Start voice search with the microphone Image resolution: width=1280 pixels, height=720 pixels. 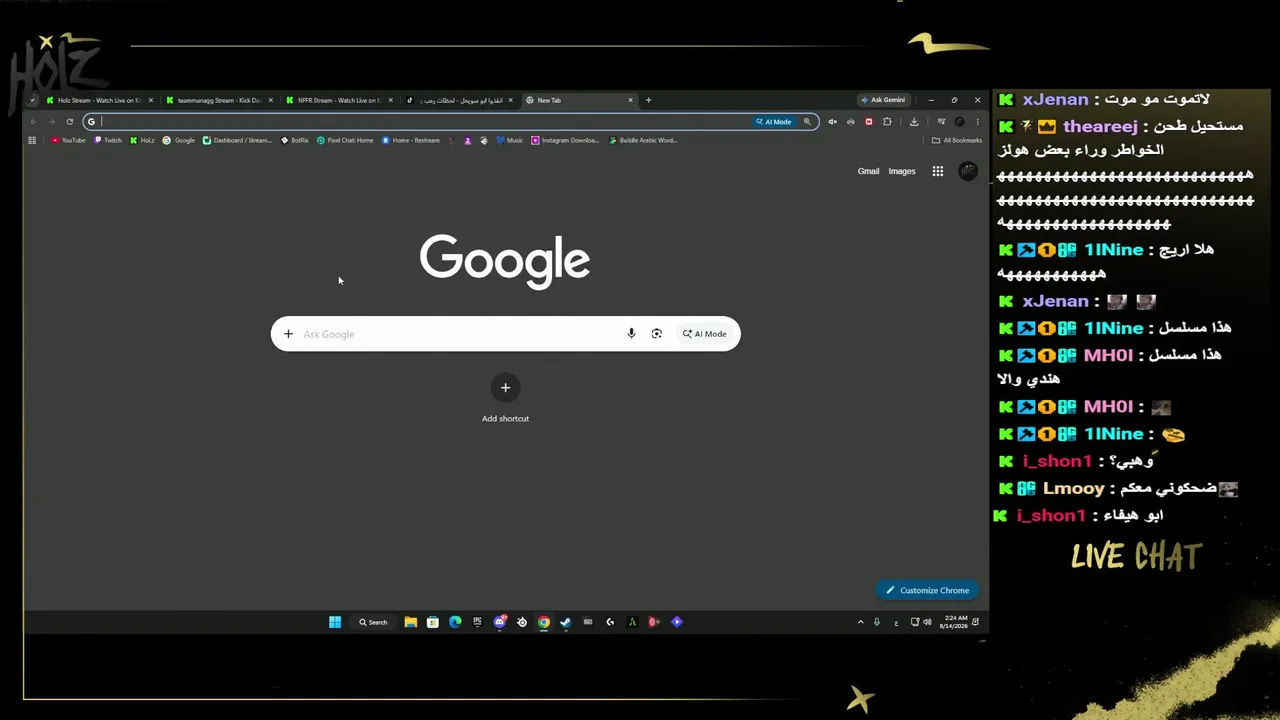tap(631, 334)
